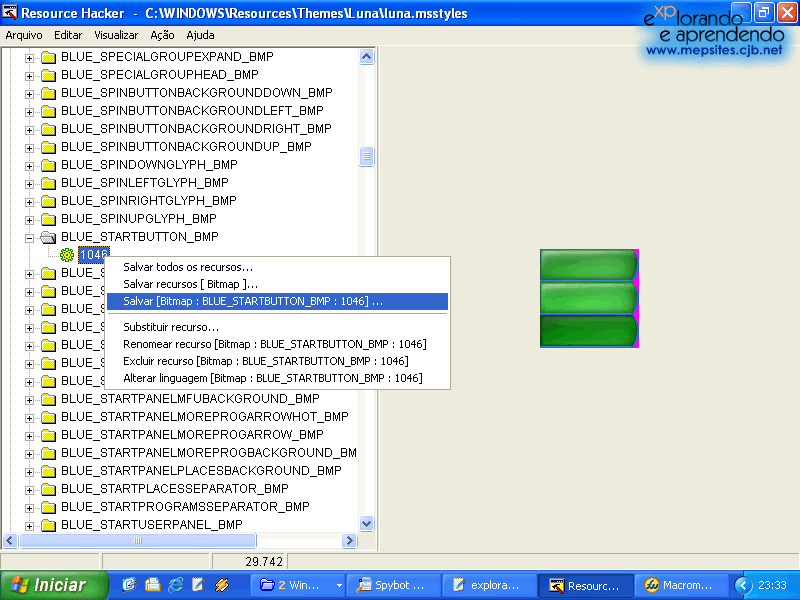
Task: Open the Visualizar menu
Action: pos(116,35)
